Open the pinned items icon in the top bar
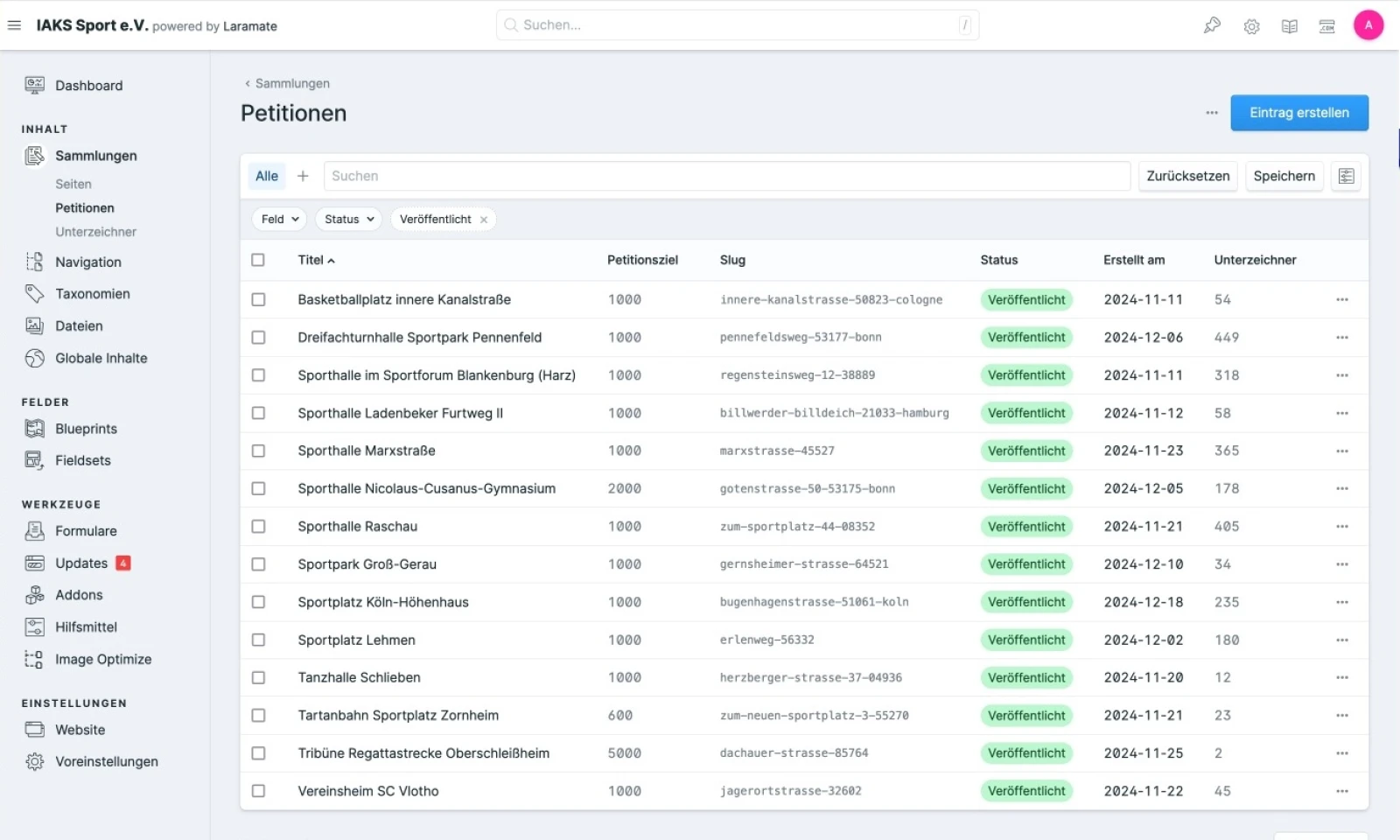Screen dimensions: 1400x840 (x=1211, y=25)
